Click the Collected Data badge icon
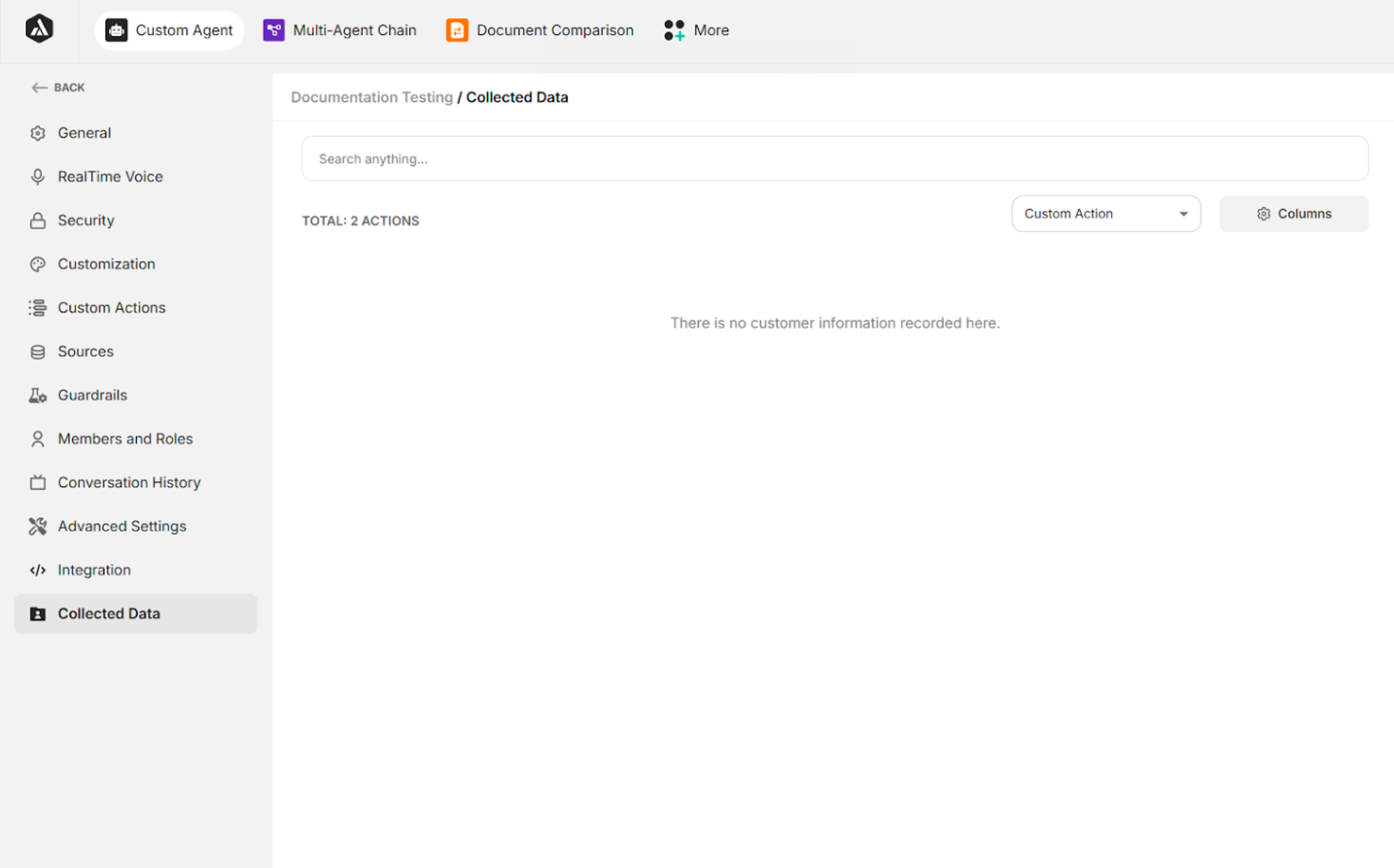The image size is (1394, 868). (38, 613)
